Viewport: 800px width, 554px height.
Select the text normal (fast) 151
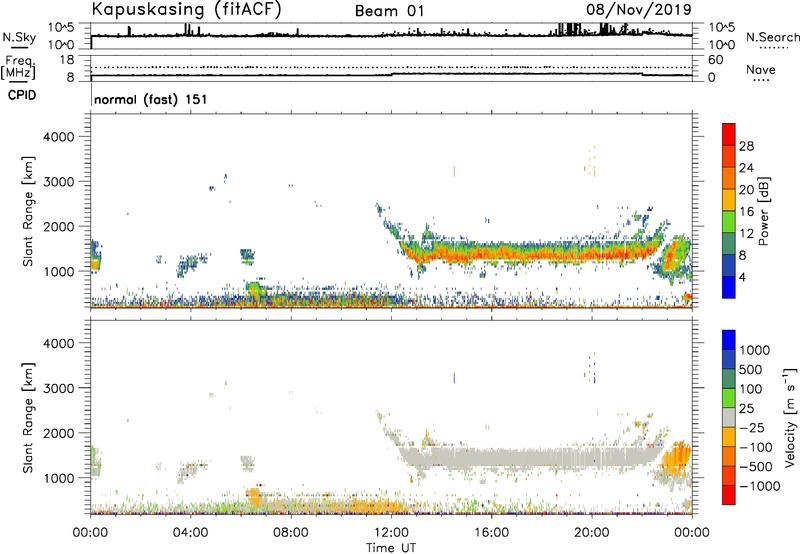[151, 99]
